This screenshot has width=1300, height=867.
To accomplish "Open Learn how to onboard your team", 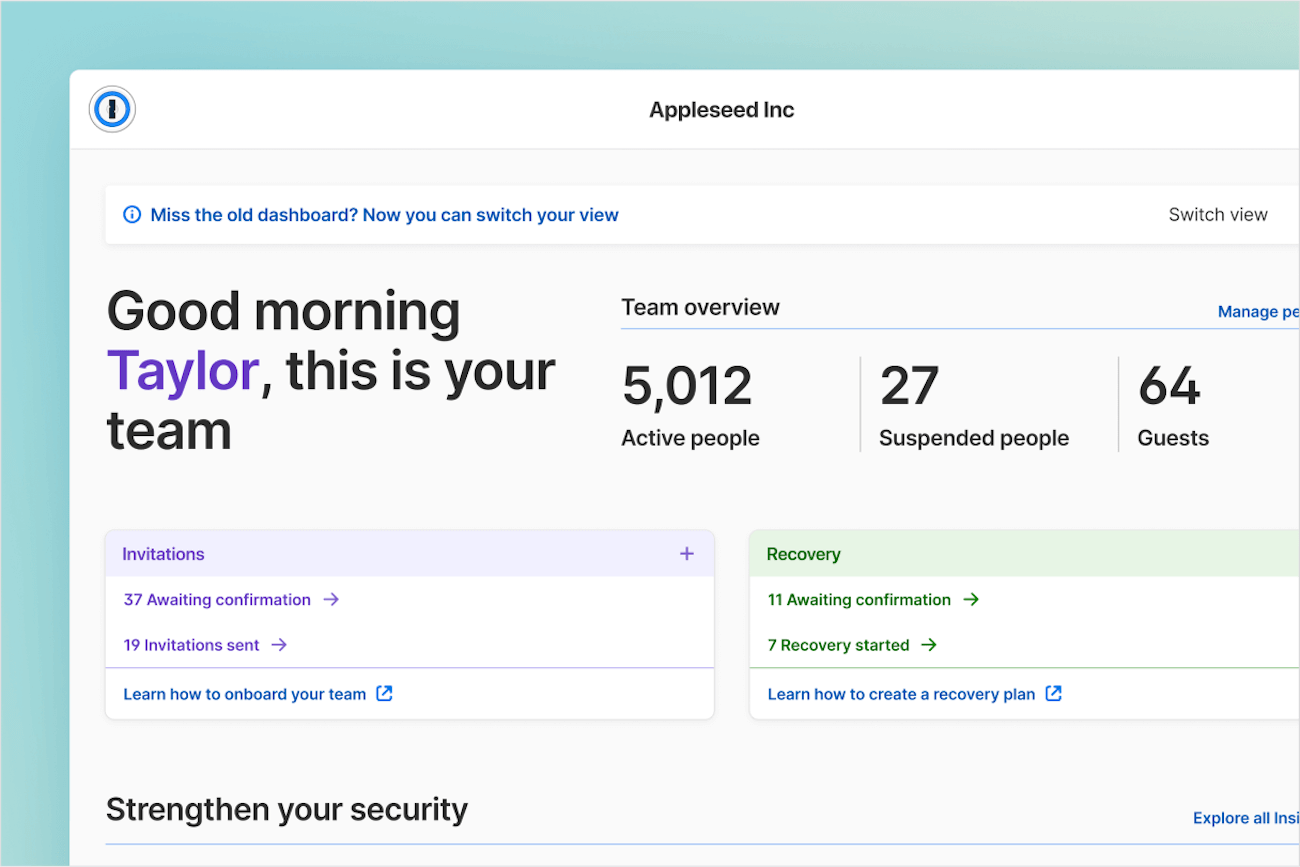I will tap(245, 693).
